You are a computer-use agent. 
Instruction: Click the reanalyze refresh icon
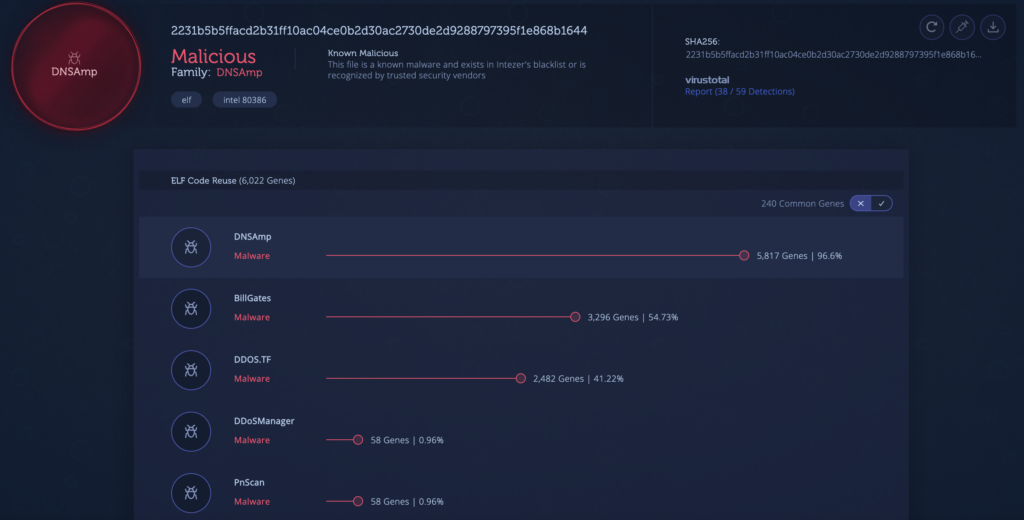(932, 27)
